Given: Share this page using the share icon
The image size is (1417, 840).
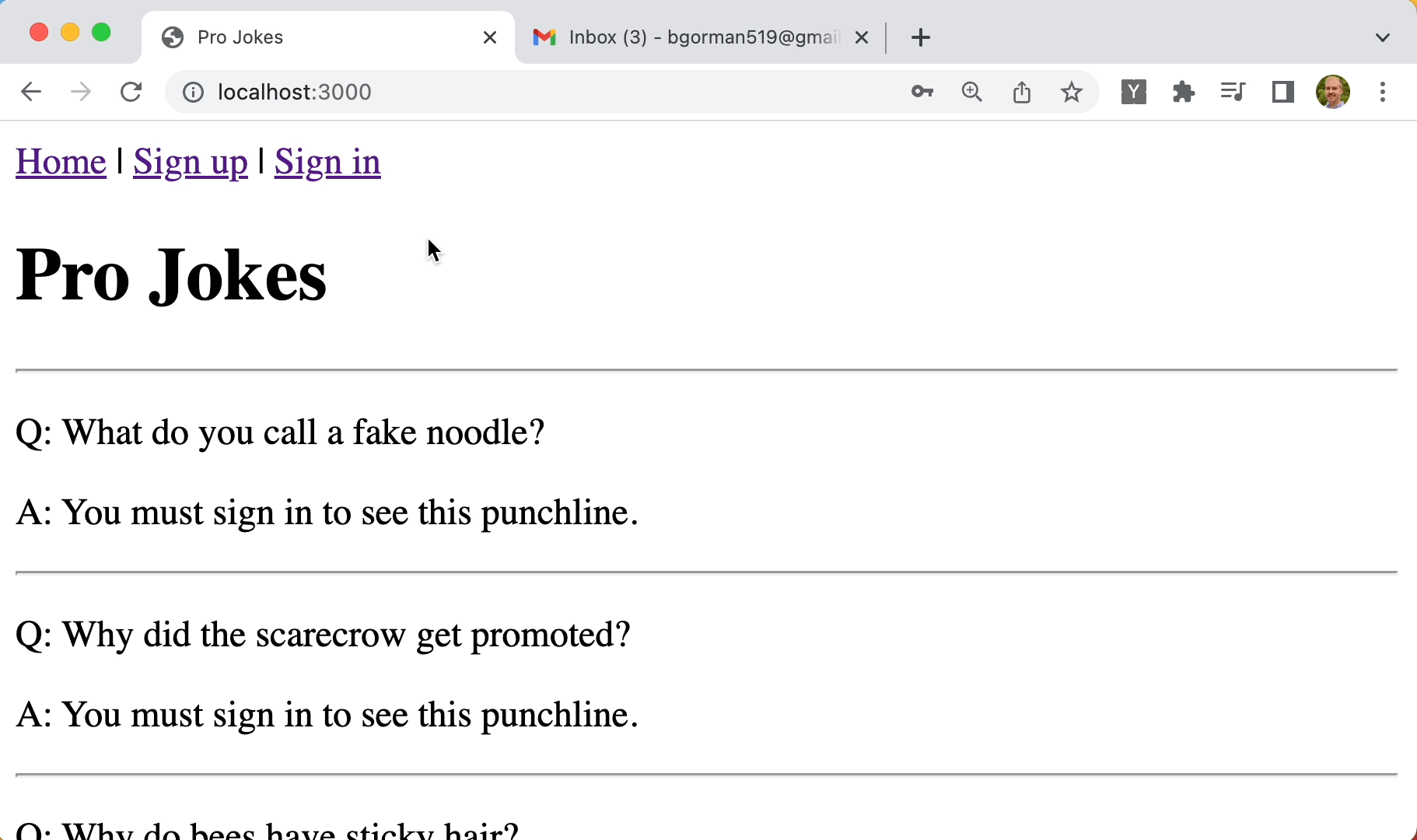Looking at the screenshot, I should [1022, 92].
